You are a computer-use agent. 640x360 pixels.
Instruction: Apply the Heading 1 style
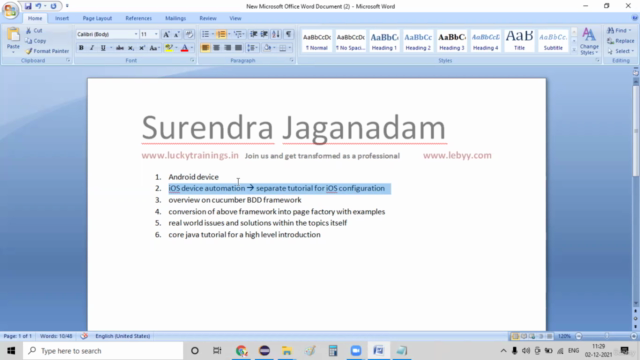[384, 41]
